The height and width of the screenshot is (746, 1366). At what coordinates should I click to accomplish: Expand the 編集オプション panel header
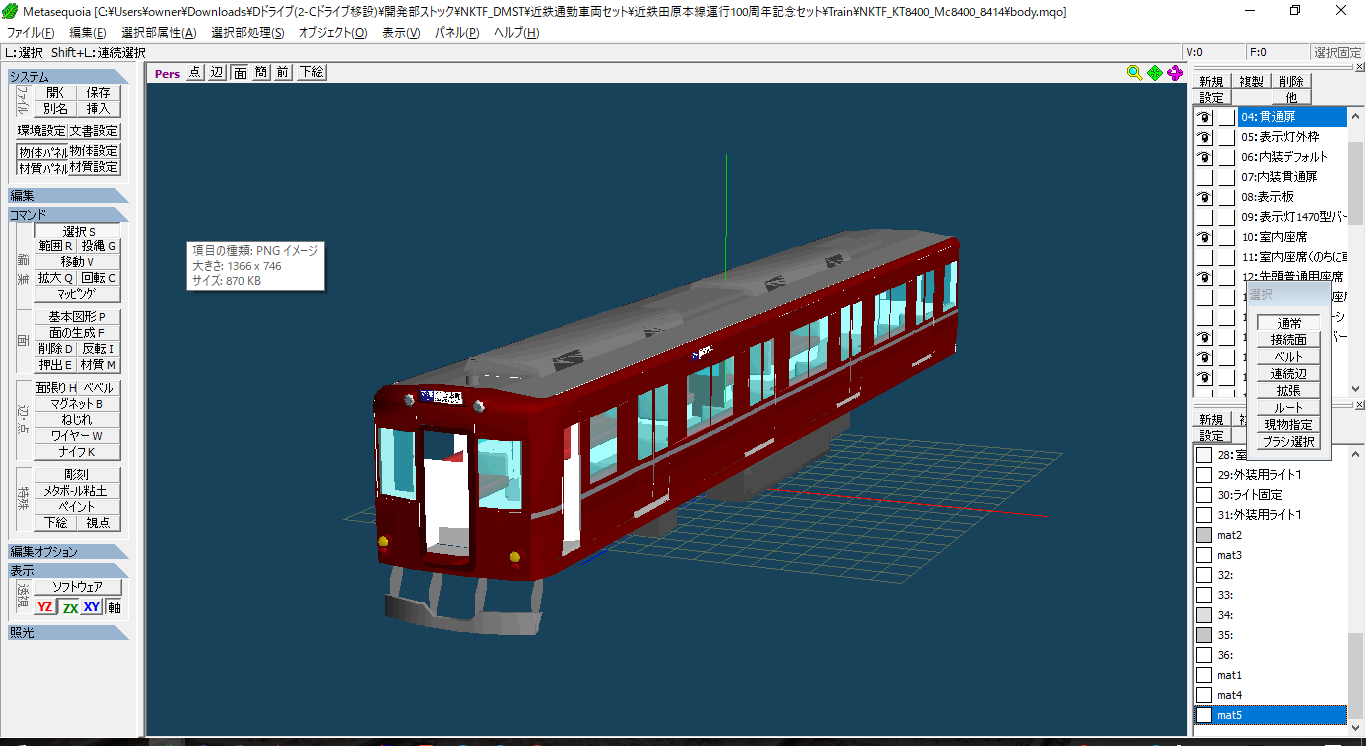point(68,552)
